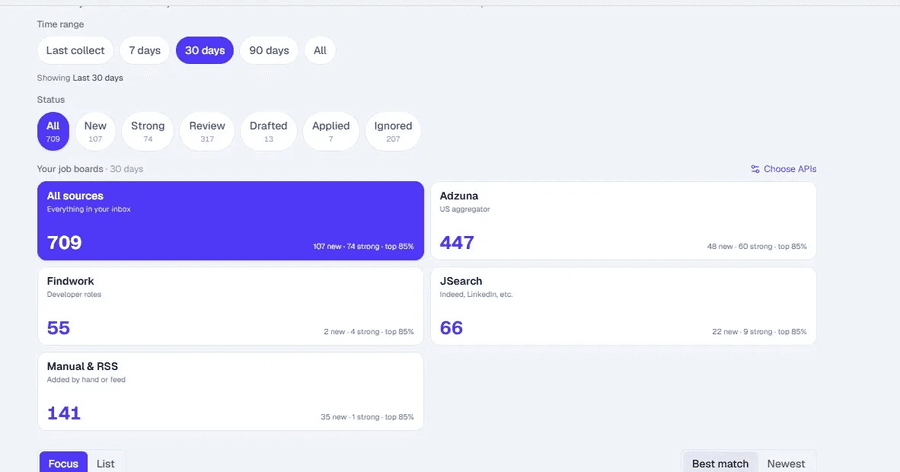
Task: Sort by Newest
Action: pyautogui.click(x=786, y=463)
